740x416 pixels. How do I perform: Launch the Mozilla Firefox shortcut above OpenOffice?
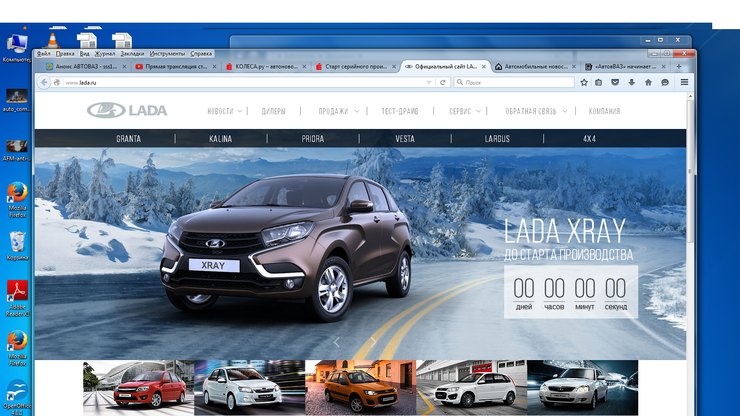17,348
